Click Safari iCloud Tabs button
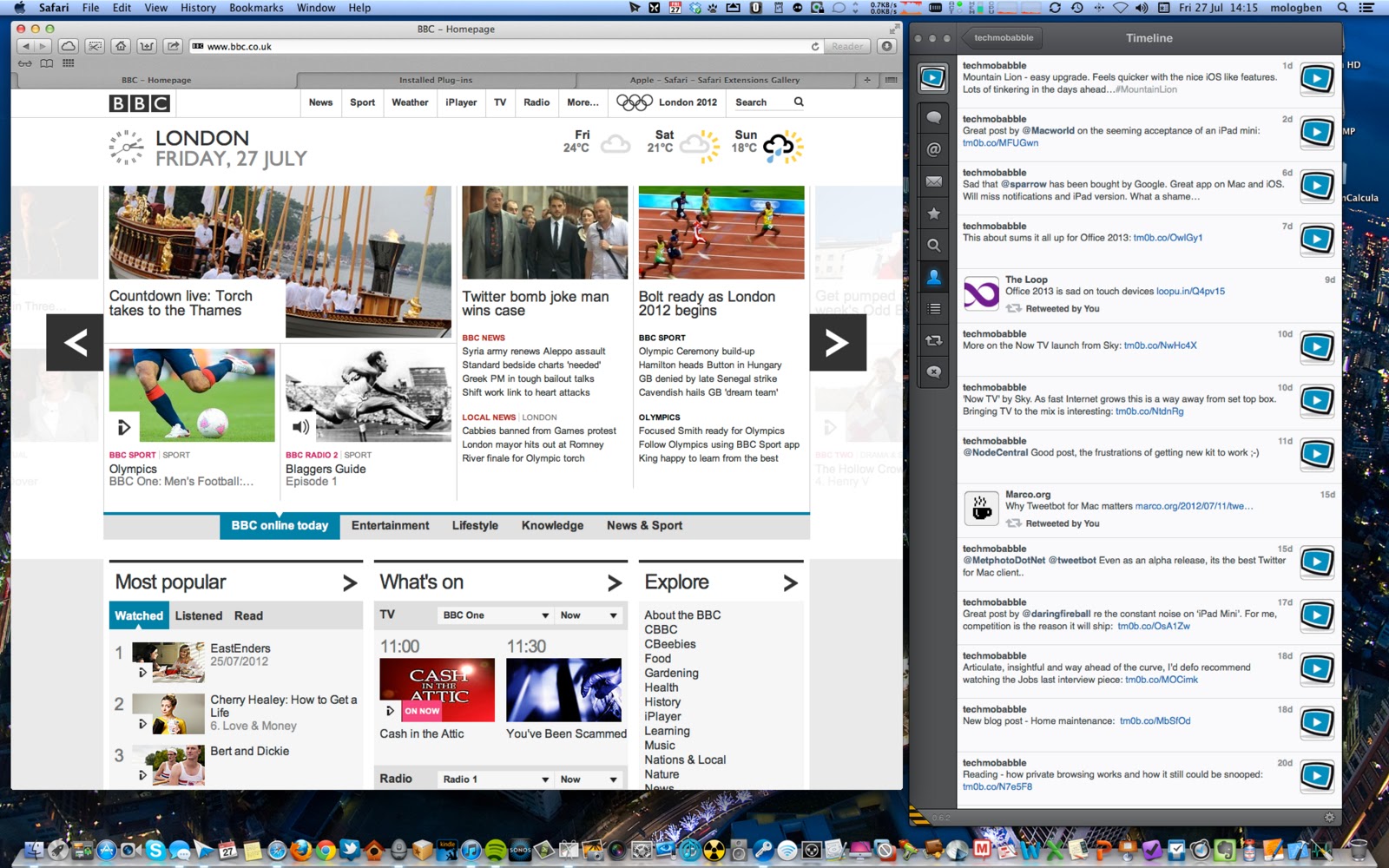 [x=69, y=46]
